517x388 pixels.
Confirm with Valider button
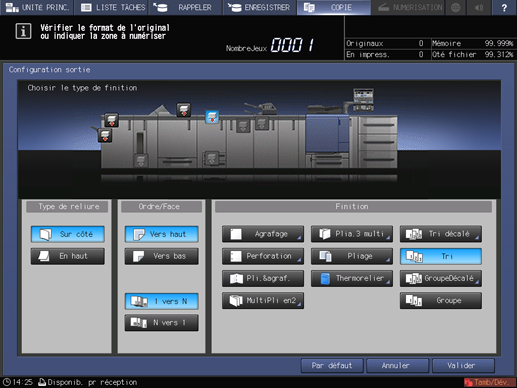(463, 366)
